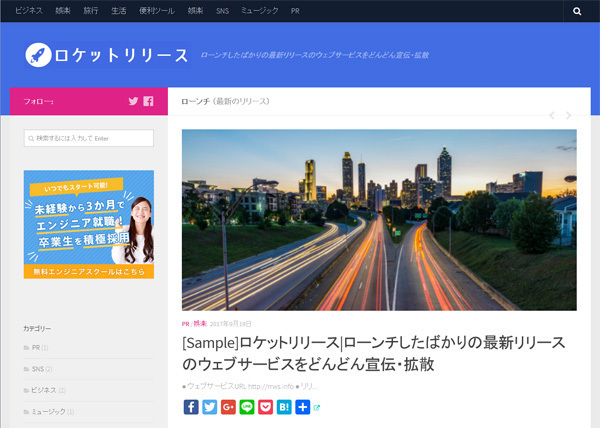This screenshot has width=600, height=428.
Task: Open the search magnifier in top bar
Action: click(577, 11)
